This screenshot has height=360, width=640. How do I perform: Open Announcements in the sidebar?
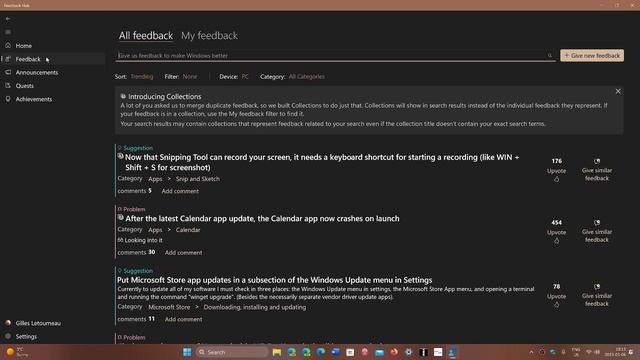(53, 73)
